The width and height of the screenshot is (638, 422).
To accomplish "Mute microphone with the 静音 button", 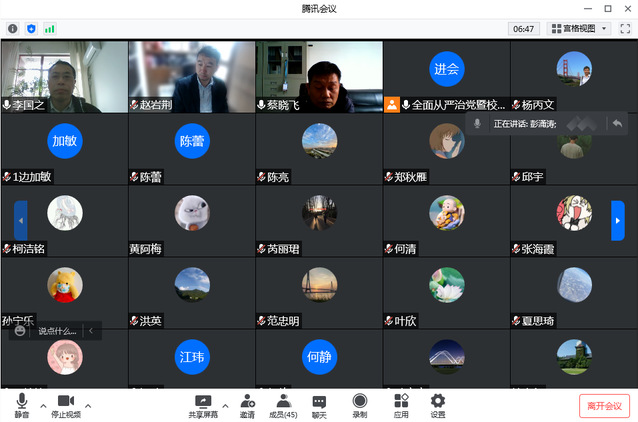I will [21, 404].
